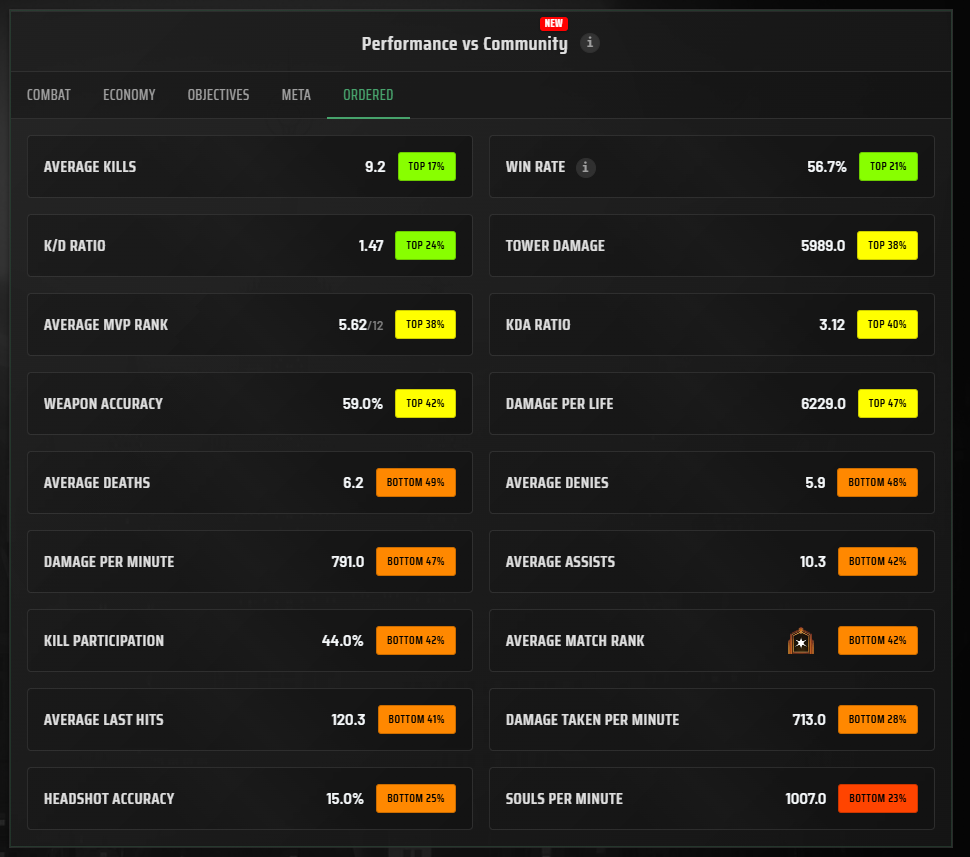The width and height of the screenshot is (970, 857).
Task: Click the 9.2 average kills value
Action: pyautogui.click(x=375, y=167)
